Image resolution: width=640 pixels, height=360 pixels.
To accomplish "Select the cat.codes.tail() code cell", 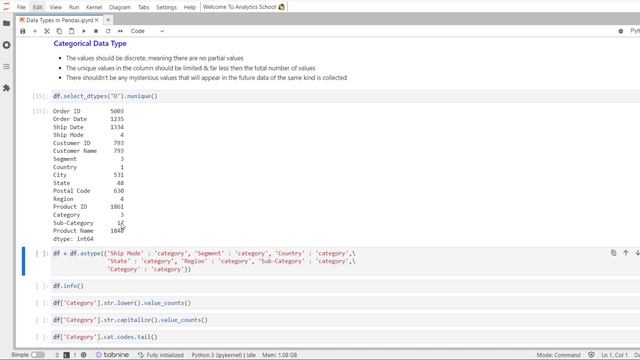I will tap(345, 337).
